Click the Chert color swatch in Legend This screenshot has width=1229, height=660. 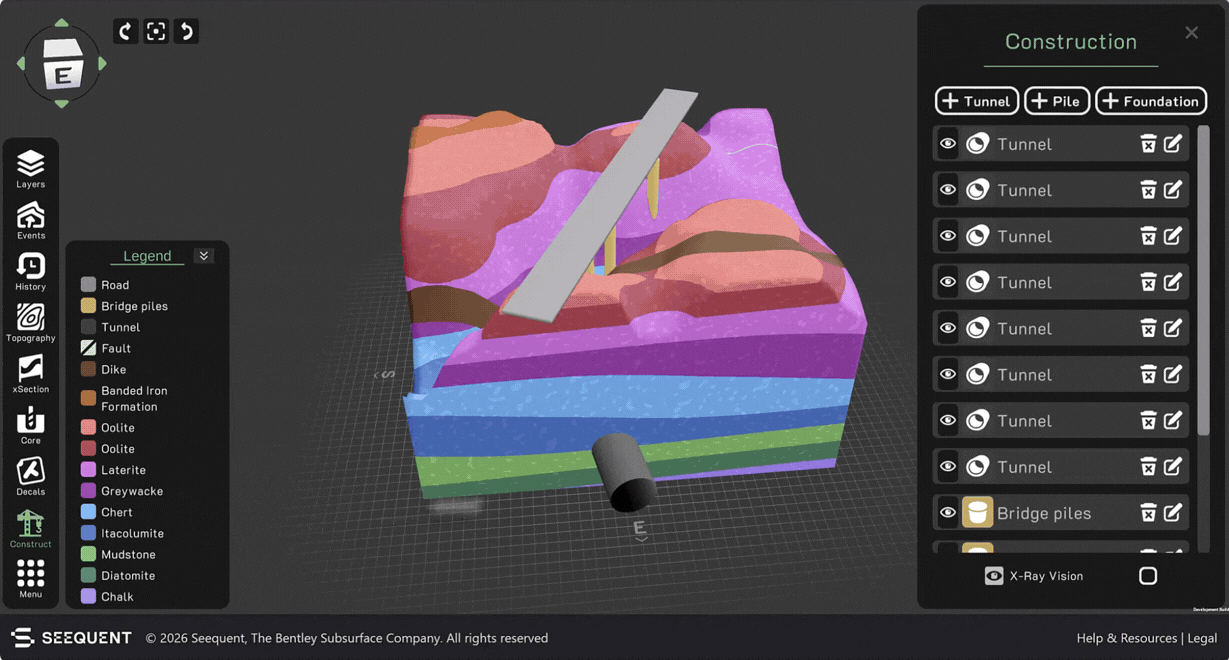point(88,512)
